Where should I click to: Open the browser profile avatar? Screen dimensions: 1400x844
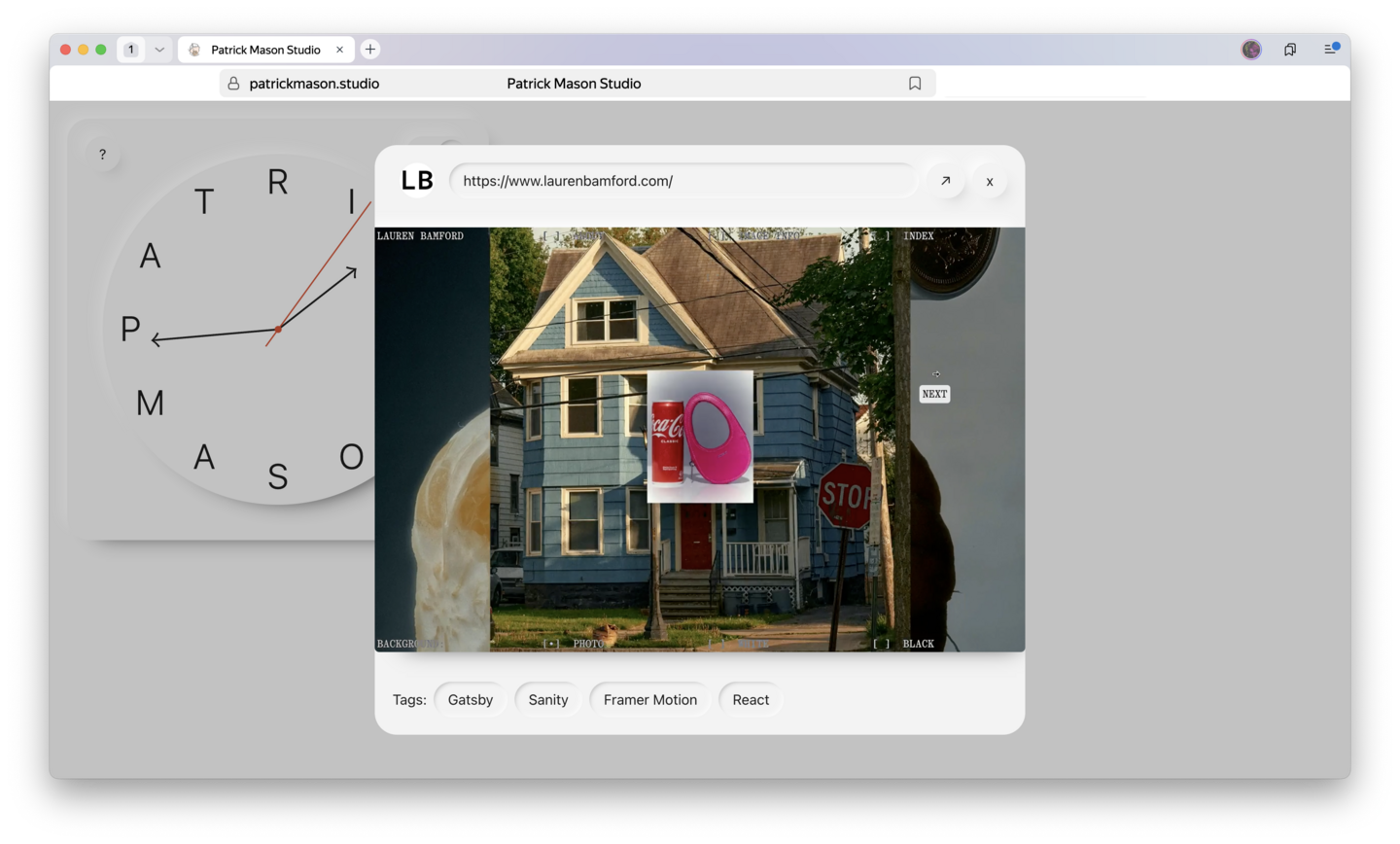point(1251,50)
